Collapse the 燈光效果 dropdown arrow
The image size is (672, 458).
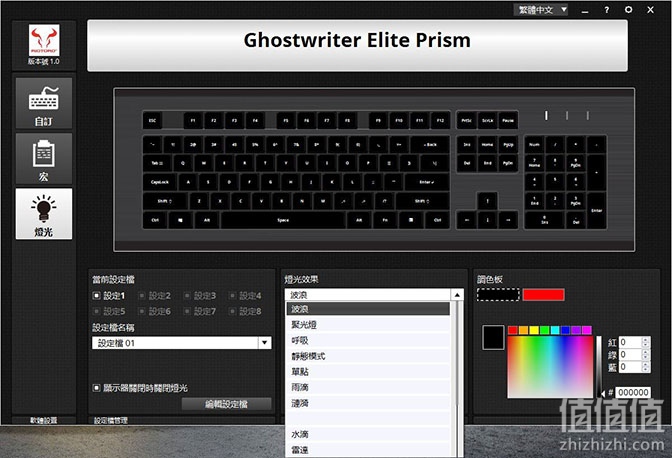tap(457, 295)
